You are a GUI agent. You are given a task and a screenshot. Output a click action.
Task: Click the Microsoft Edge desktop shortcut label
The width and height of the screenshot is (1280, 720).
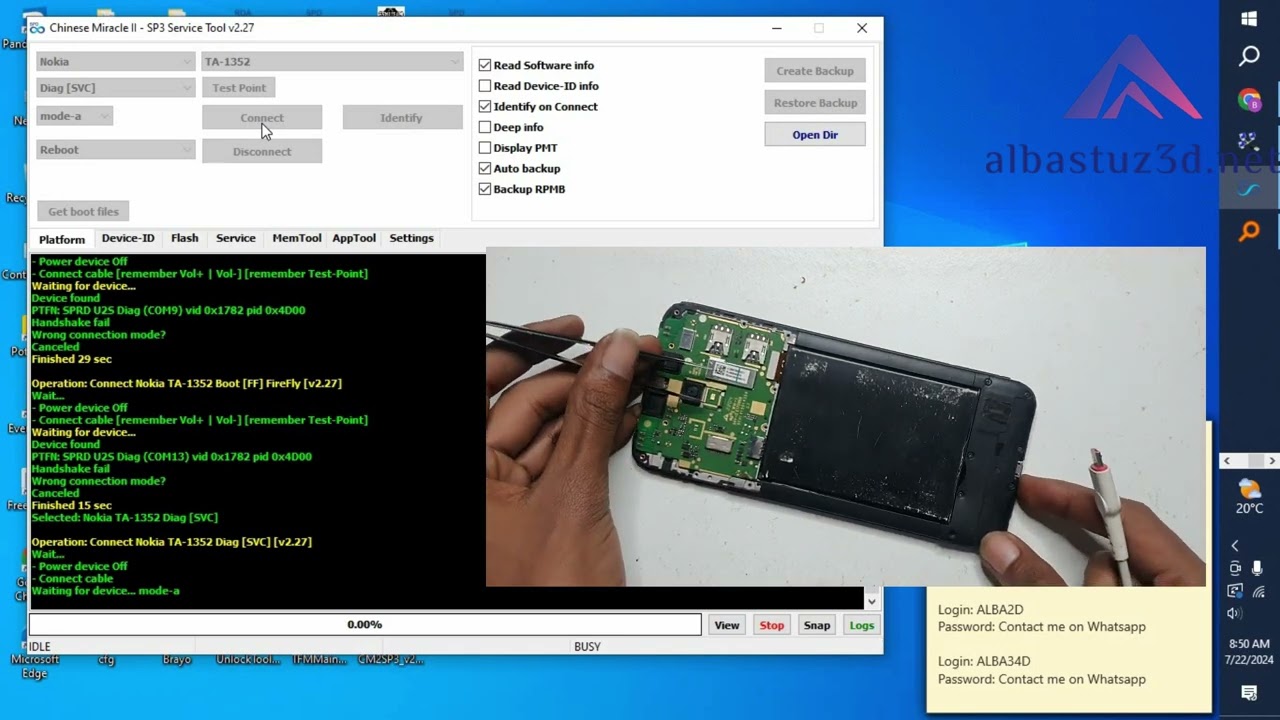(x=35, y=666)
